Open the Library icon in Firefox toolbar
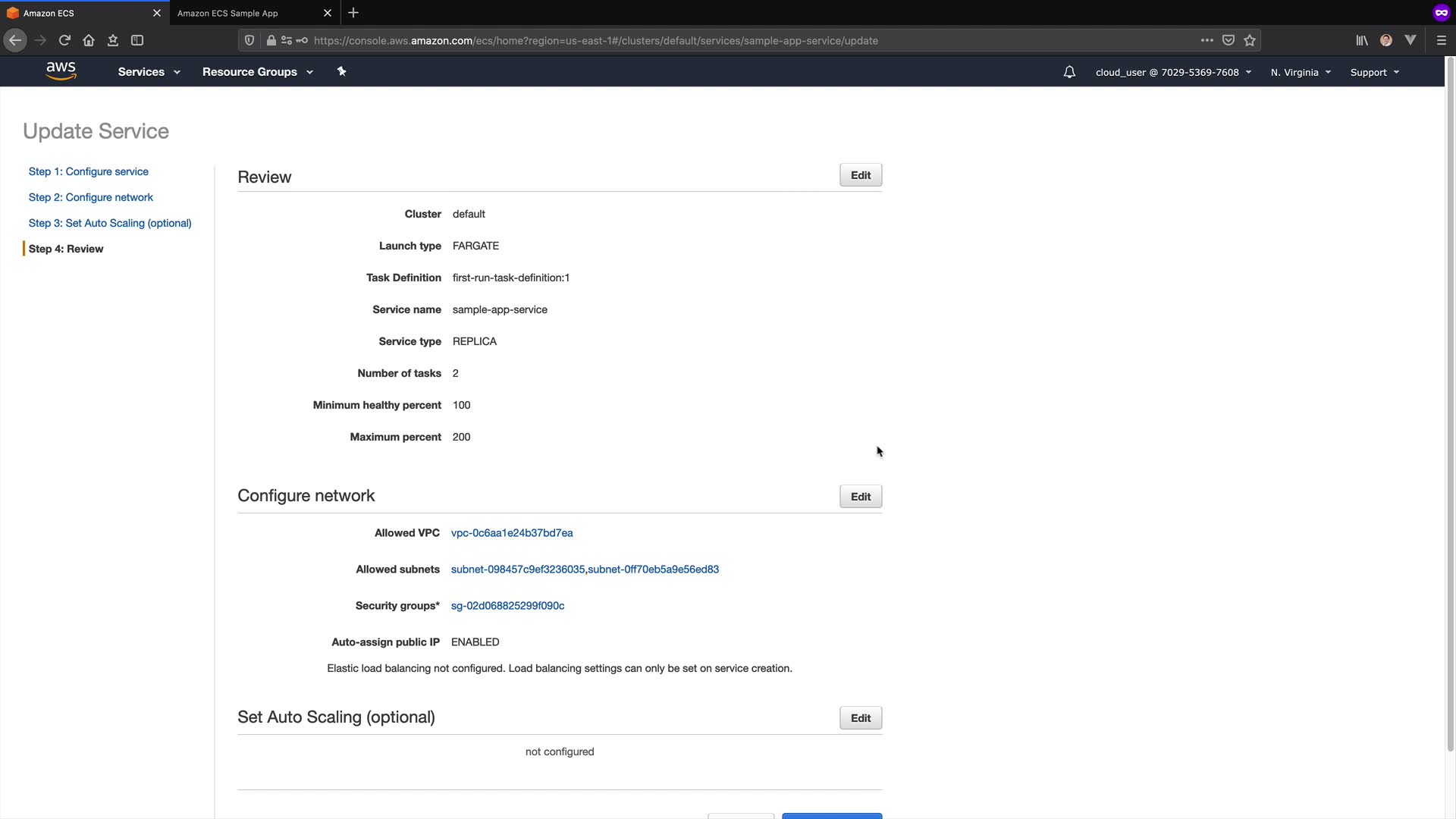Viewport: 1456px width, 819px height. [1362, 40]
